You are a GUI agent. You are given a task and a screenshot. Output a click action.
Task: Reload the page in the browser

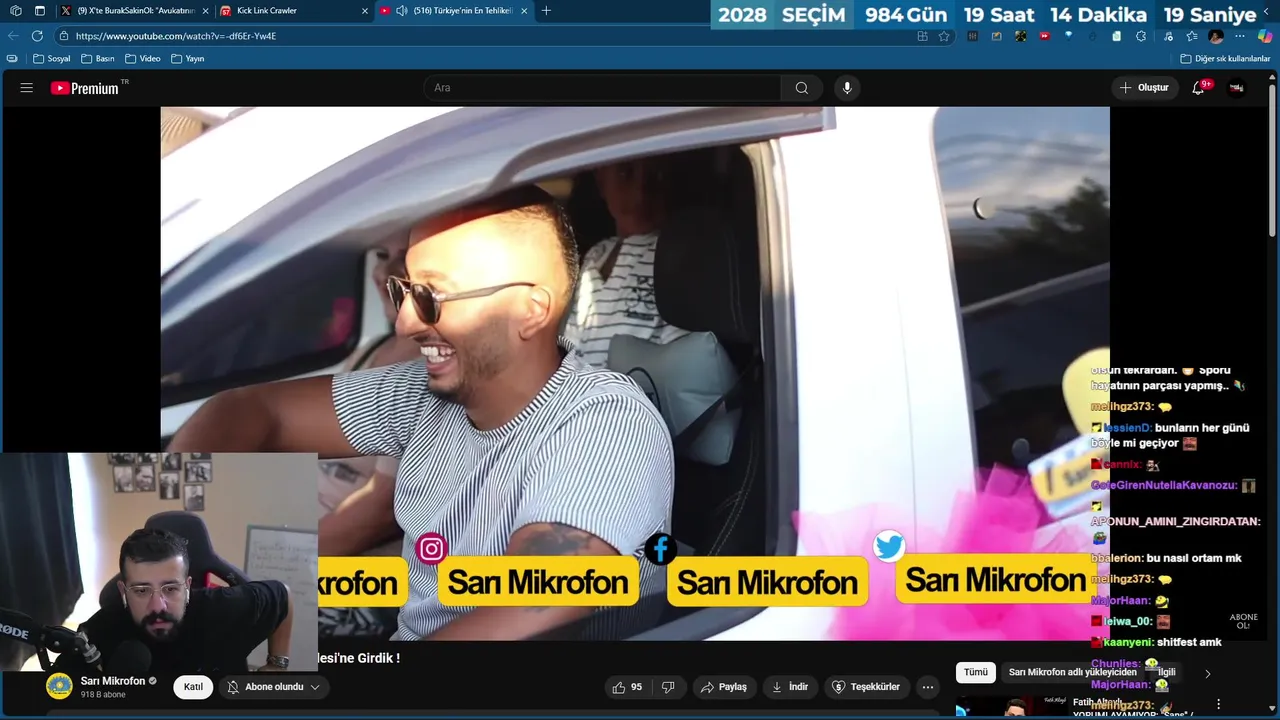(x=37, y=36)
